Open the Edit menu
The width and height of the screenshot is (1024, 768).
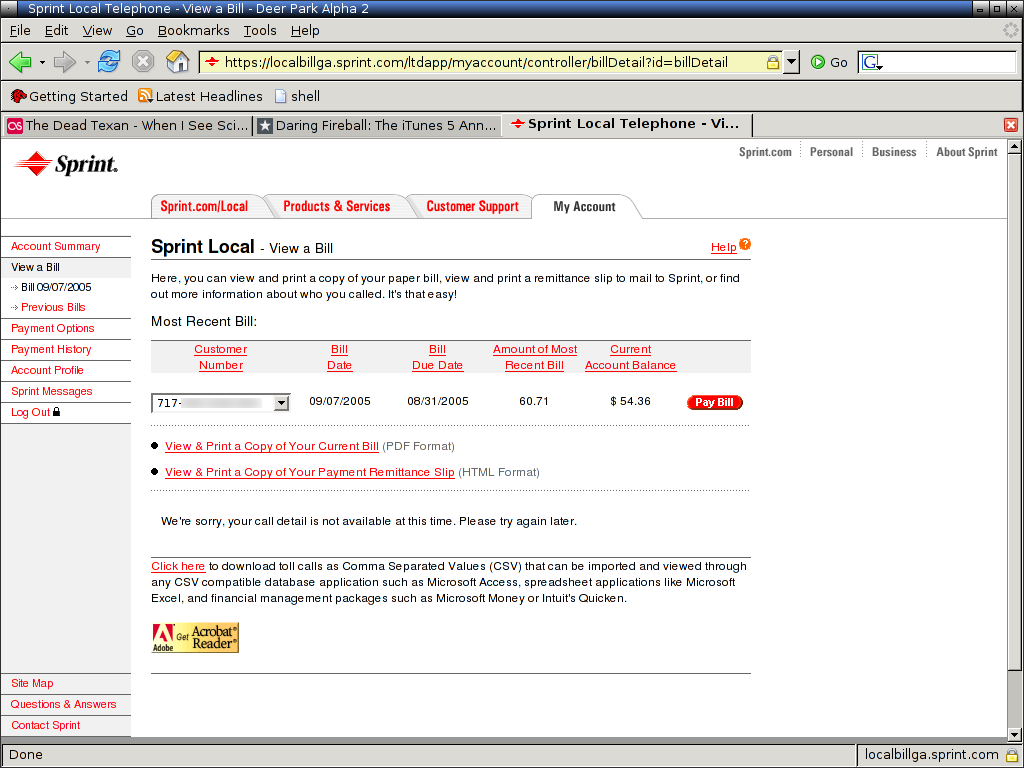(56, 31)
